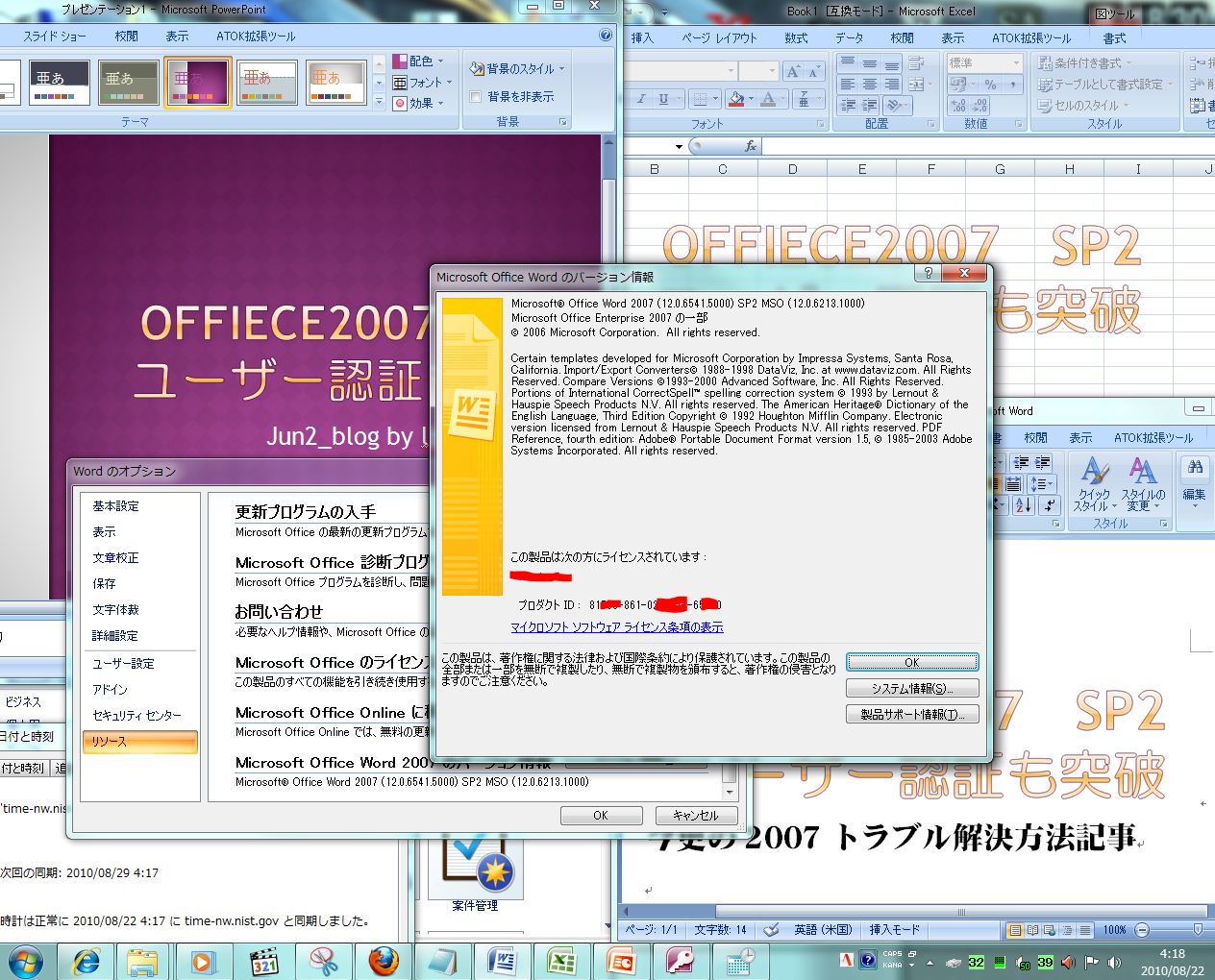Open システム情報 from the version dialog
1215x980 pixels.
tap(912, 688)
